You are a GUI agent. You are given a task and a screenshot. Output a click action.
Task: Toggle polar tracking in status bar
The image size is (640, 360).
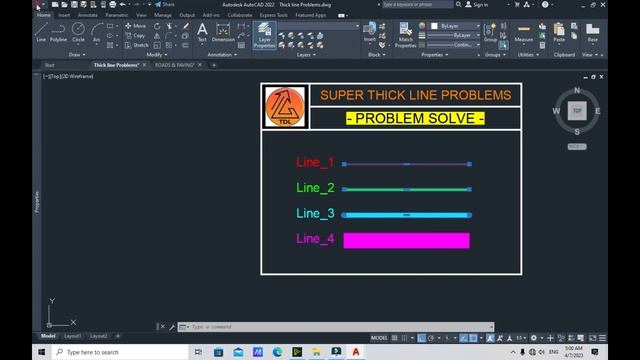point(431,338)
